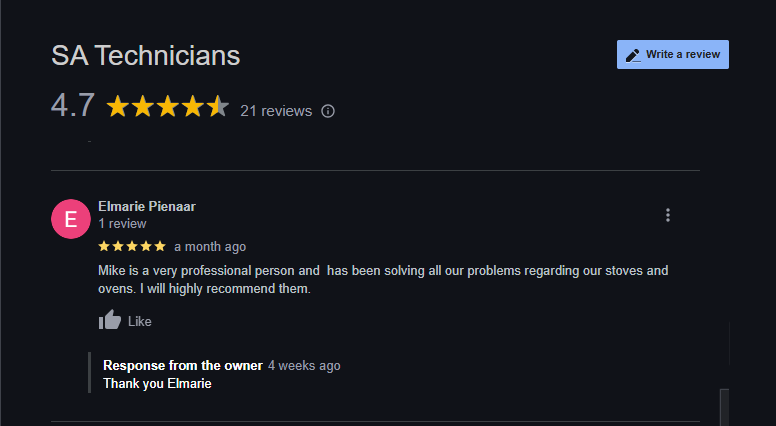Open the three-dot menu on Elmarie's review
The image size is (776, 426).
pyautogui.click(x=668, y=215)
